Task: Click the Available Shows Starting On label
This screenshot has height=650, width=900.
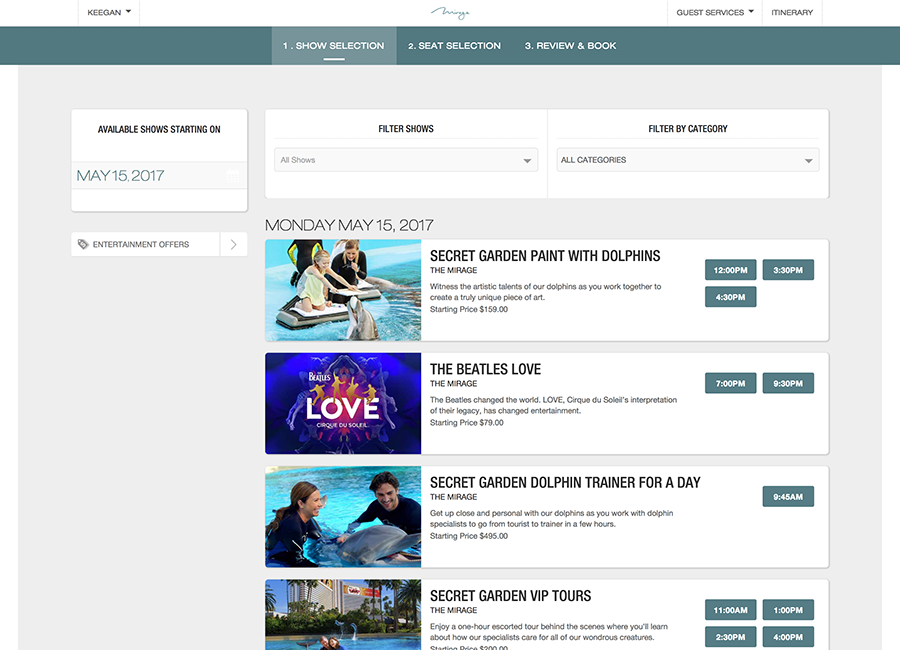Action: coord(159,129)
